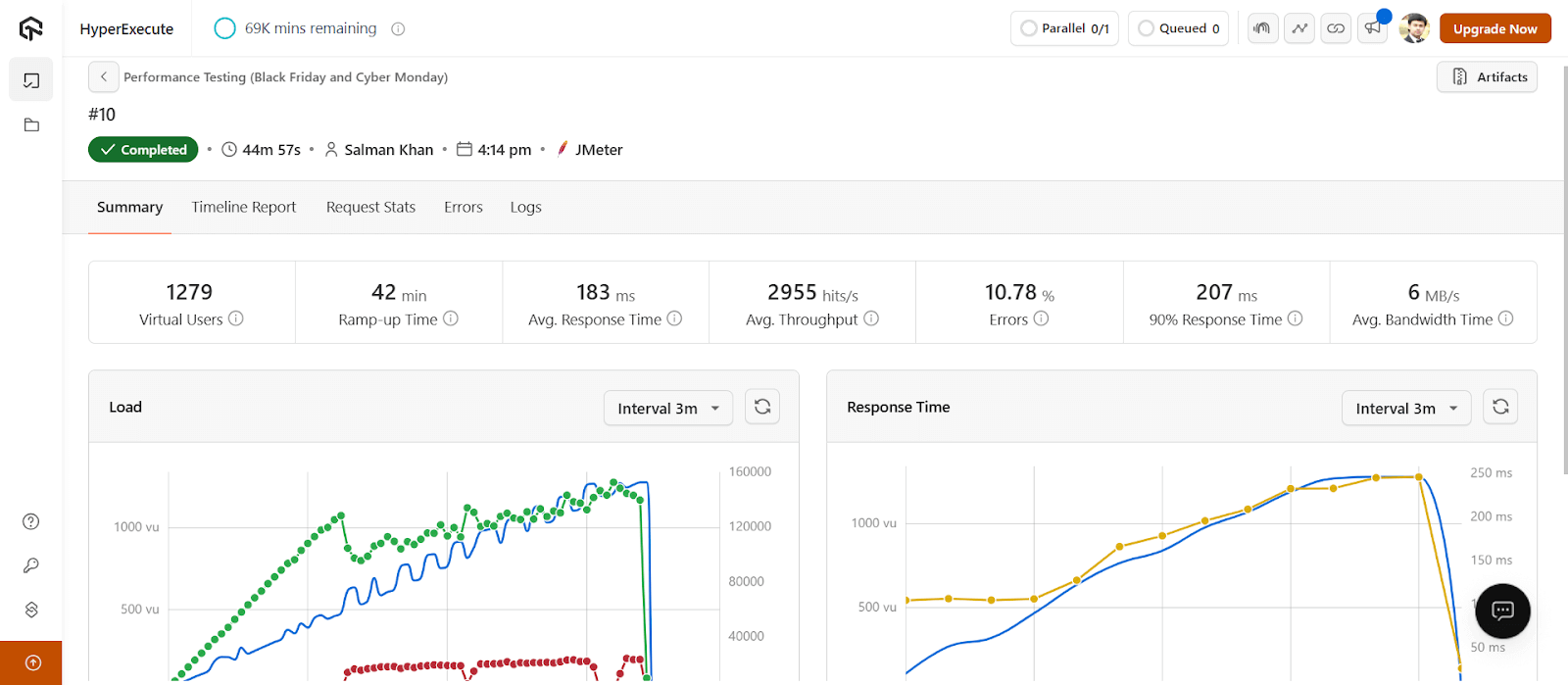1568x685 pixels.
Task: Select the Errors tab
Action: (464, 207)
